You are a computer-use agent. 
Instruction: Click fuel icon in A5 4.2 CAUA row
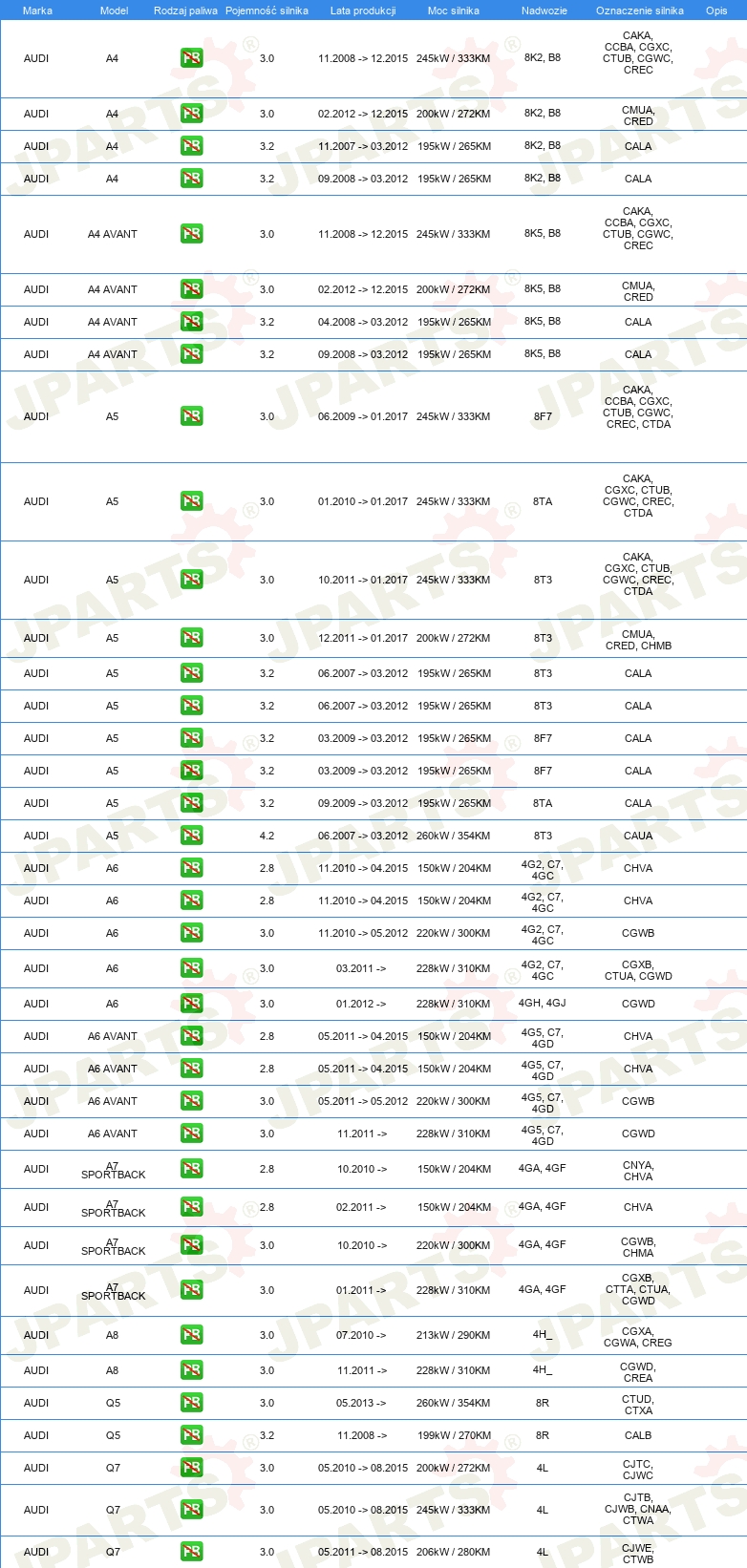pos(191,836)
